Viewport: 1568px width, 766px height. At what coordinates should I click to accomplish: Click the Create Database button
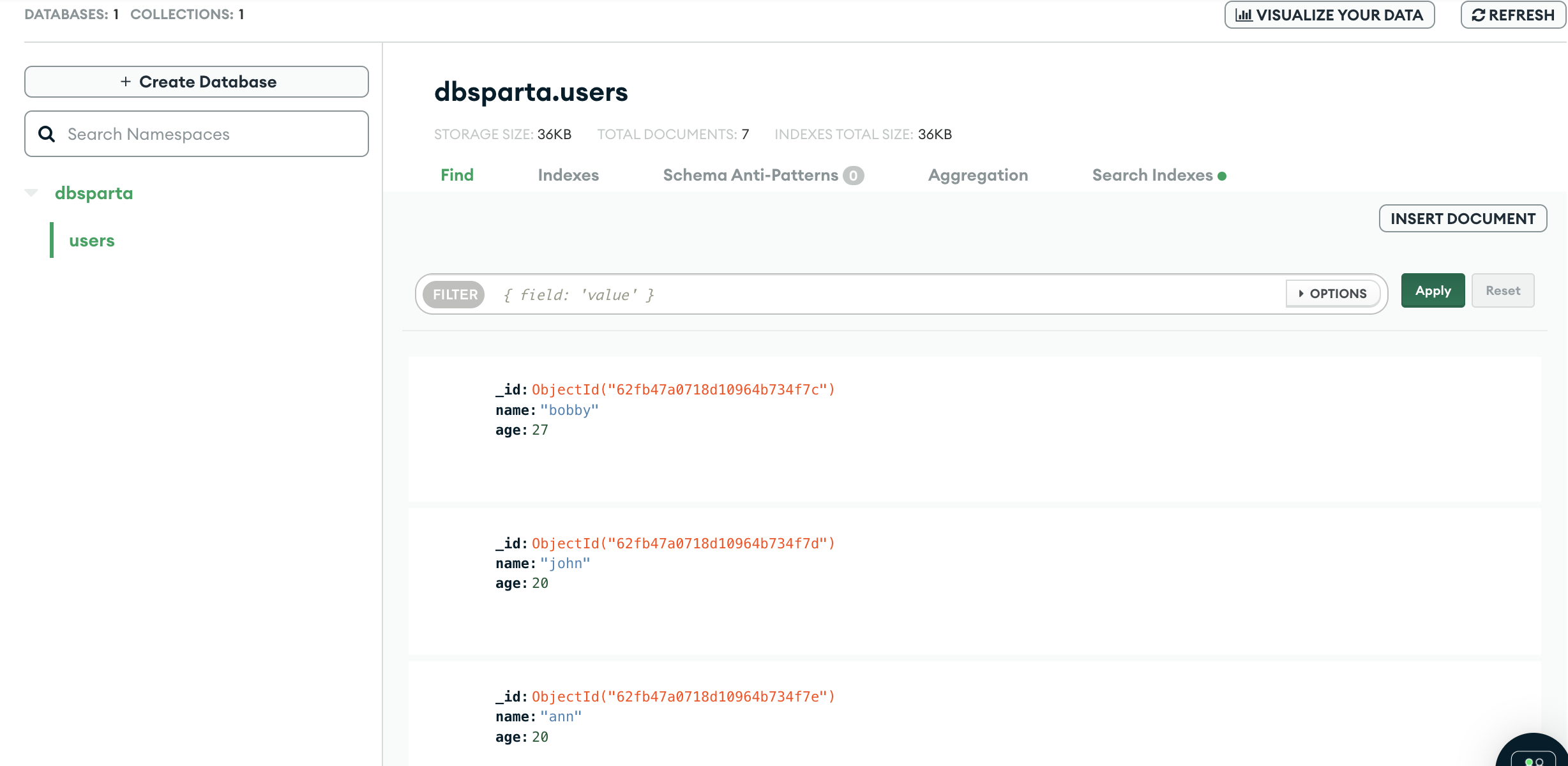click(197, 82)
